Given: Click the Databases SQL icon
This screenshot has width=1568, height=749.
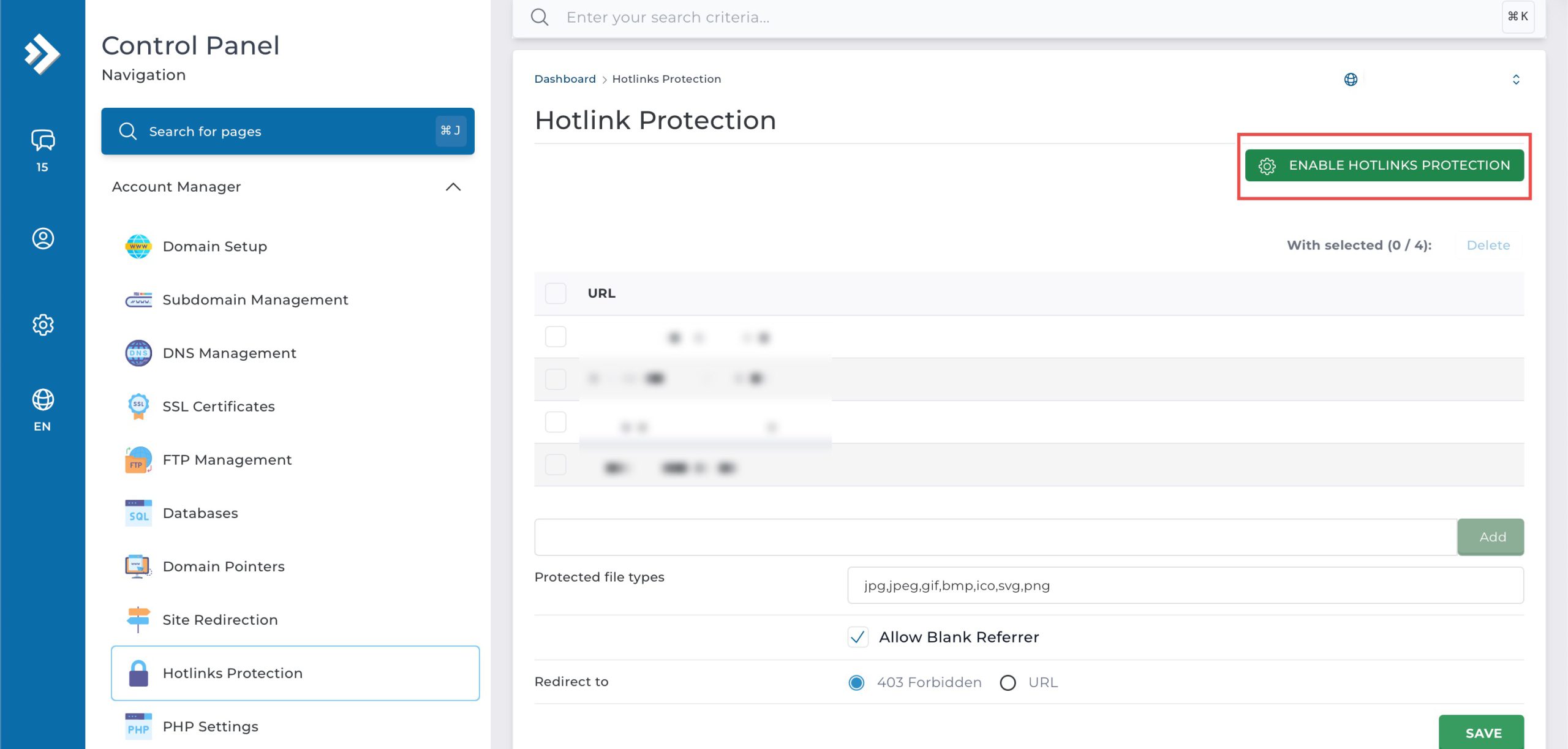Looking at the screenshot, I should coord(138,513).
